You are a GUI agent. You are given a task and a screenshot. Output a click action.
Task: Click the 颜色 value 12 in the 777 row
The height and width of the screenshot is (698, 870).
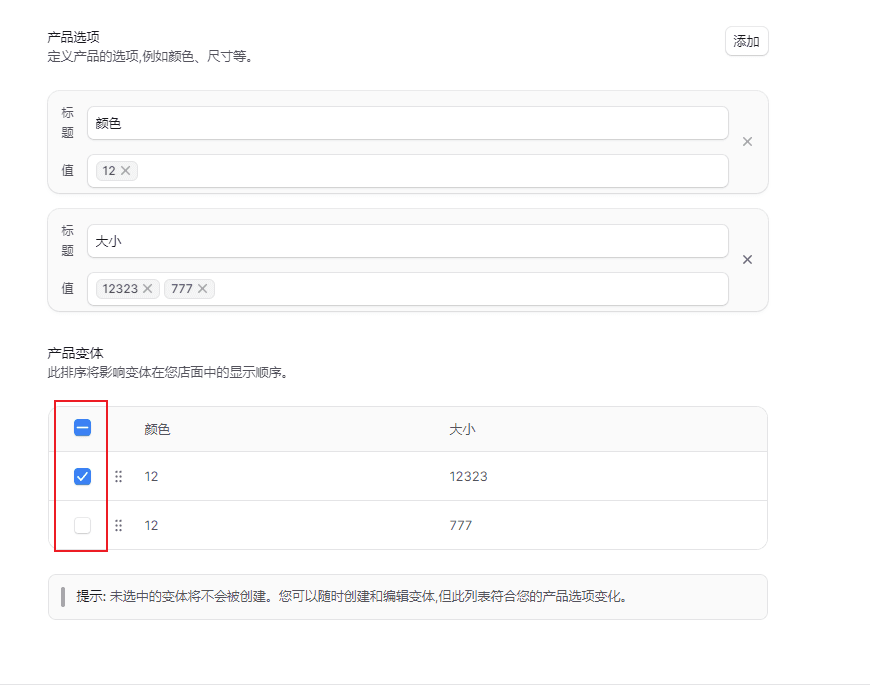pos(151,526)
